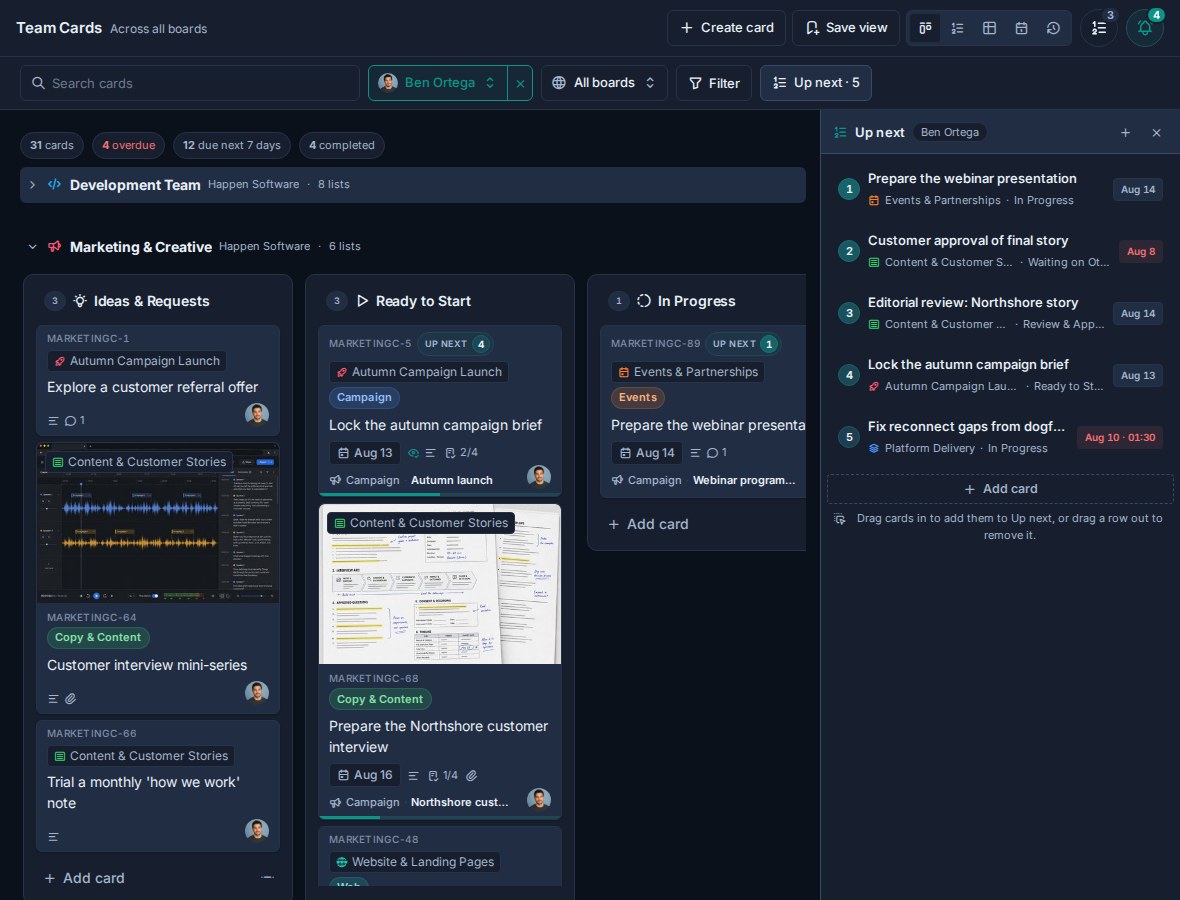The height and width of the screenshot is (900, 1180).
Task: Click the Create card button
Action: click(x=726, y=28)
